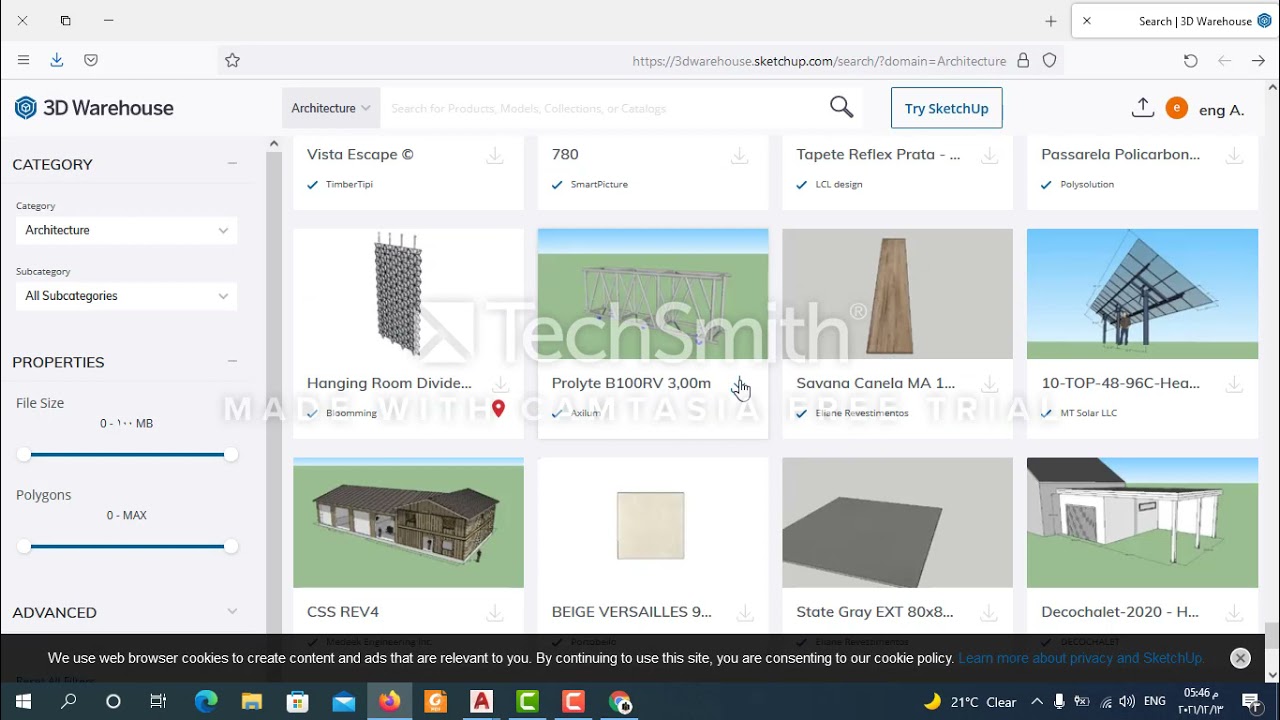1280x720 pixels.
Task: Collapse the CATEGORY section
Action: pos(232,164)
